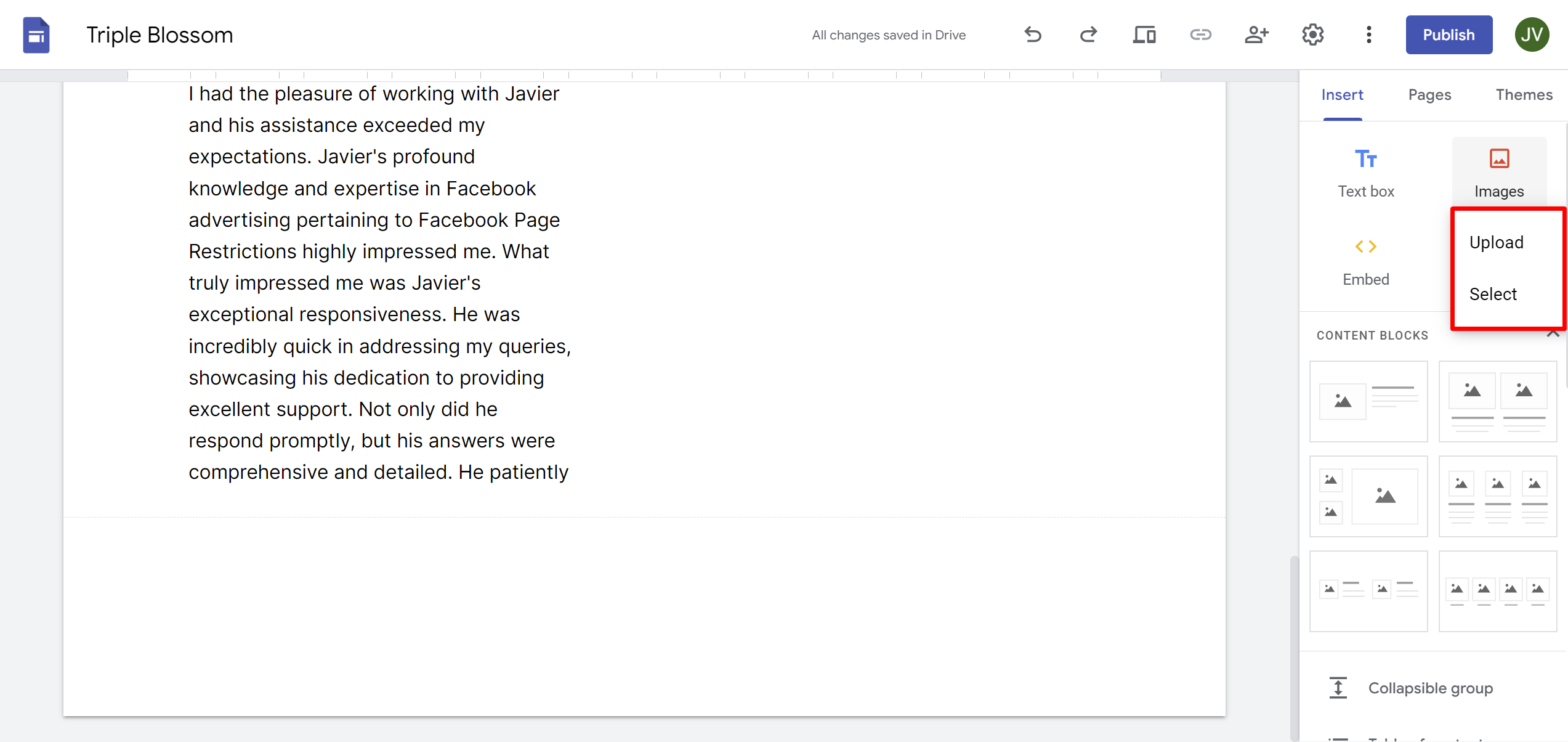This screenshot has width=1568, height=742.
Task: Switch to the Pages tab
Action: coord(1428,95)
